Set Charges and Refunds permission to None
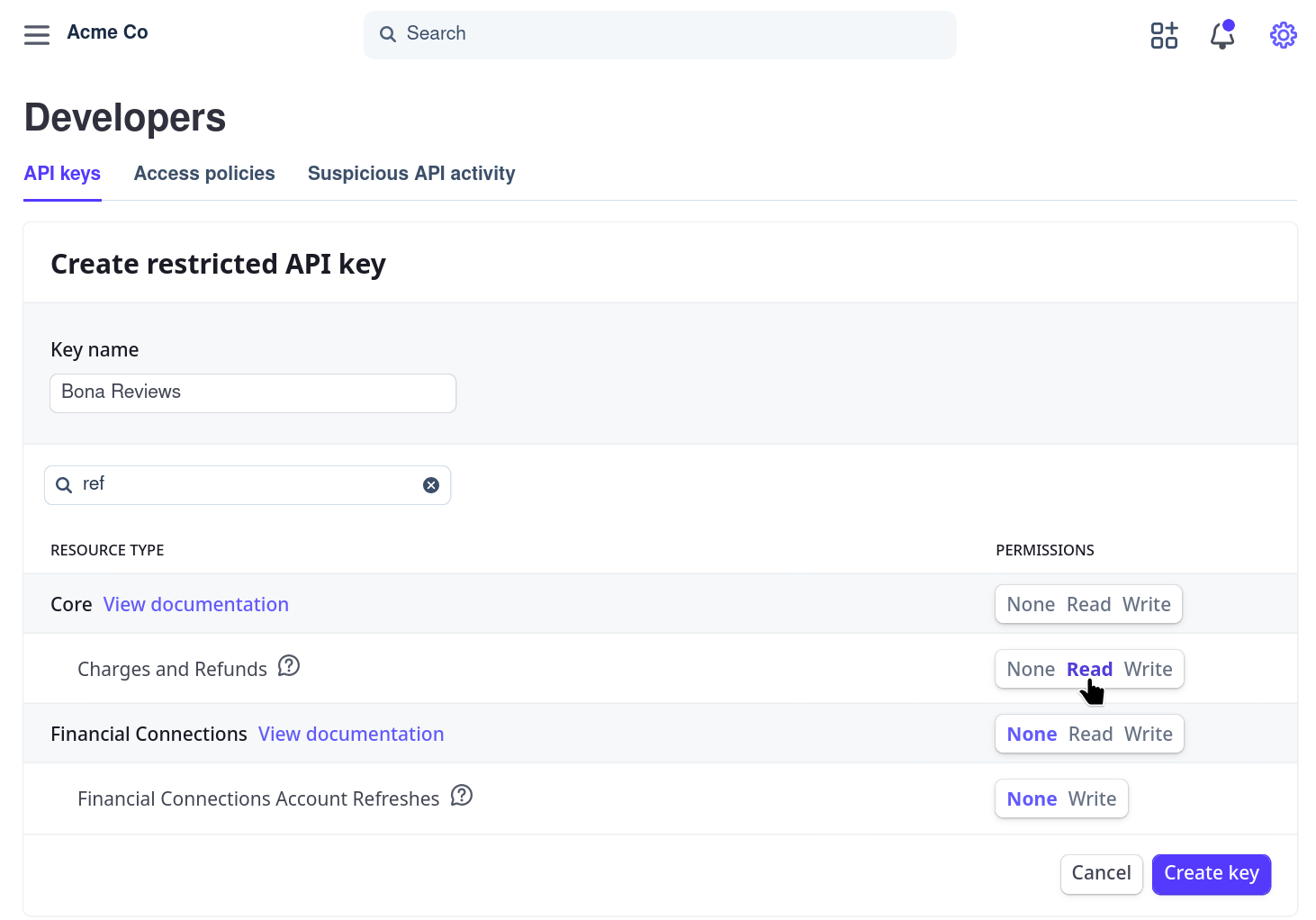The width and height of the screenshot is (1316, 920). [x=1031, y=669]
